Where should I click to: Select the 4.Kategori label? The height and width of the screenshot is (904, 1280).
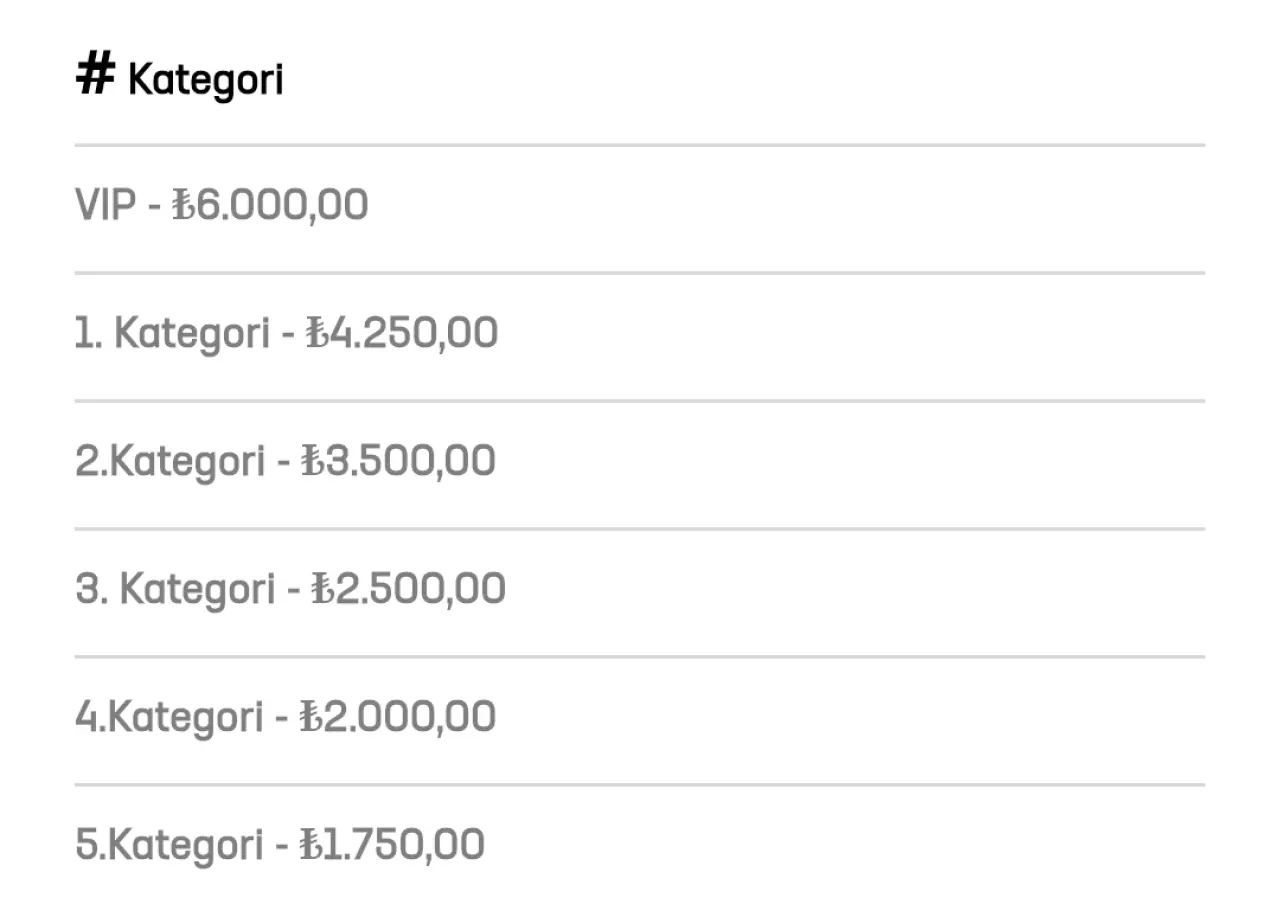(170, 717)
